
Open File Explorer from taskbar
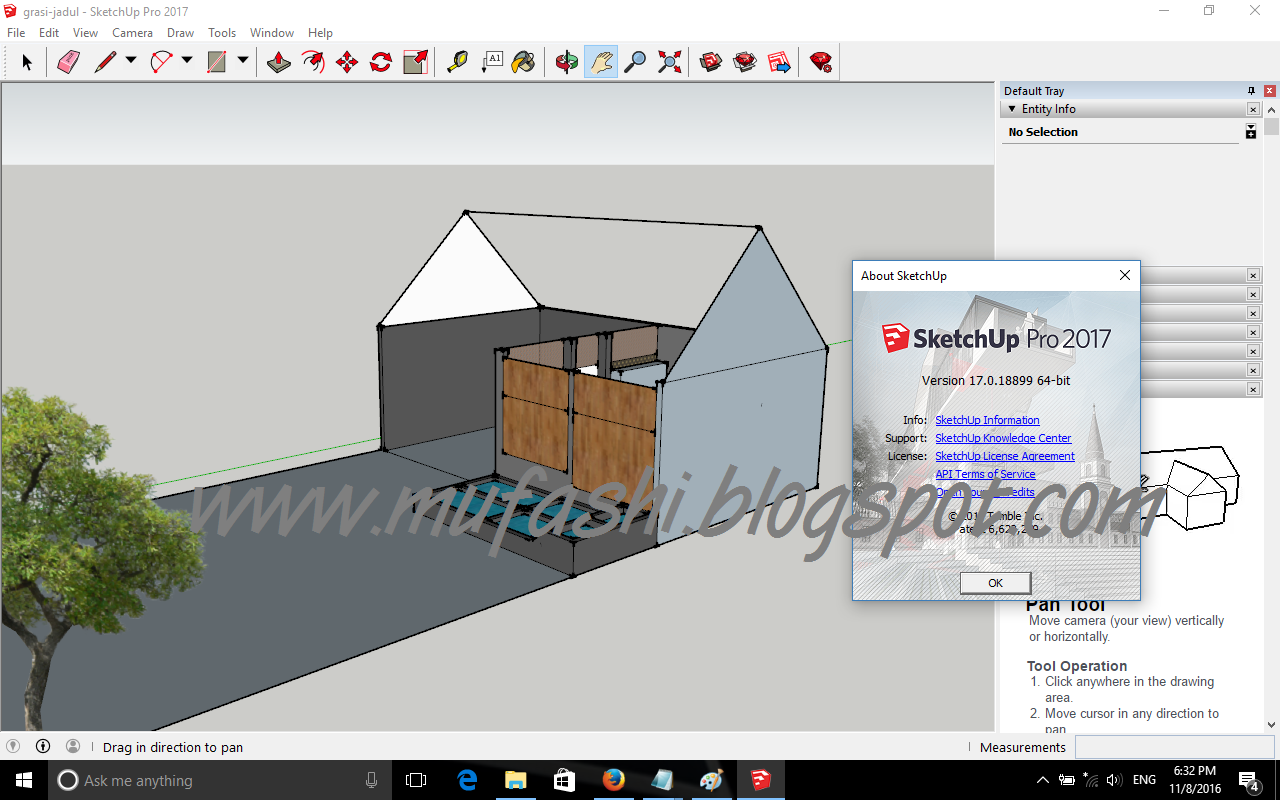[x=516, y=780]
